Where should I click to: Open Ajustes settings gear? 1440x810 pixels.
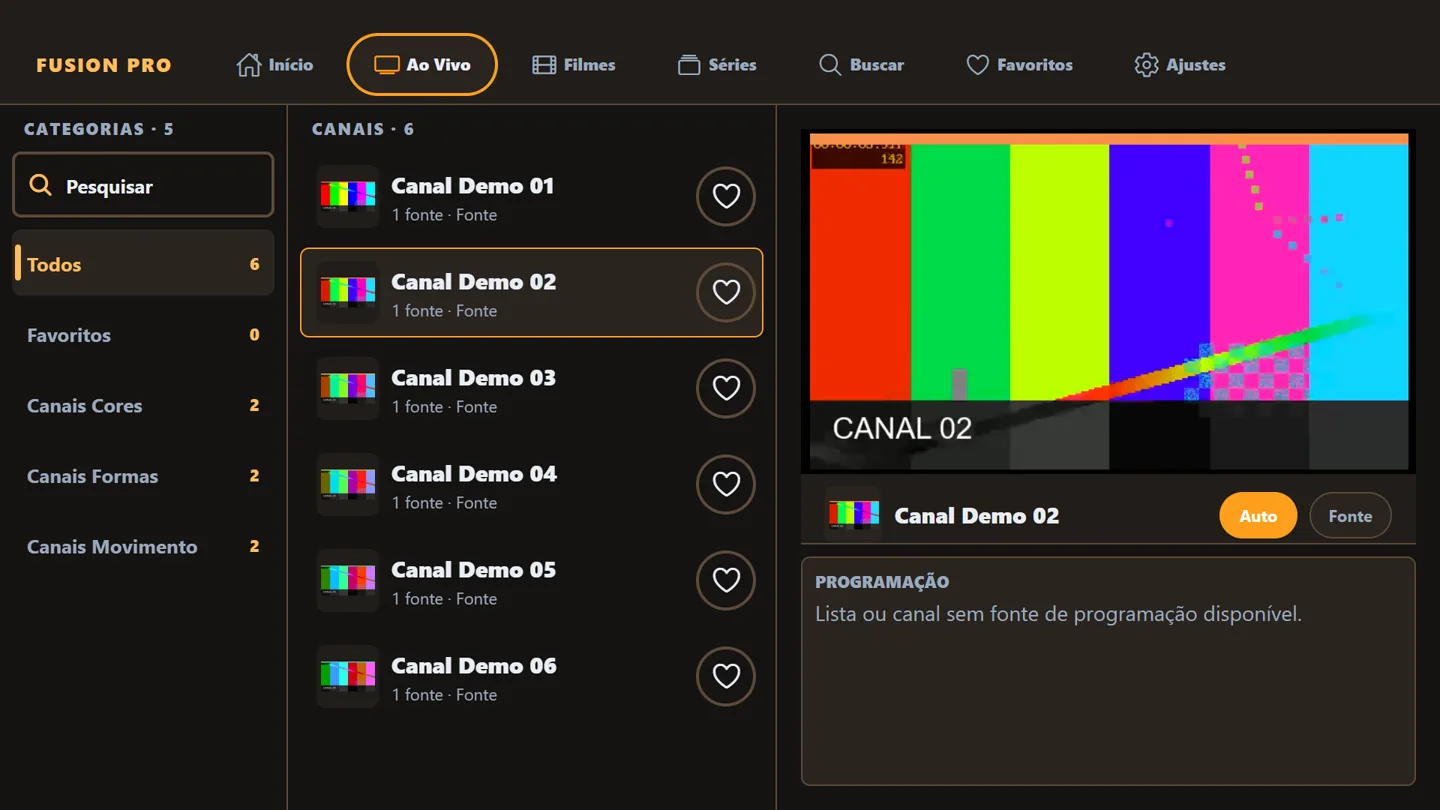click(x=1180, y=65)
